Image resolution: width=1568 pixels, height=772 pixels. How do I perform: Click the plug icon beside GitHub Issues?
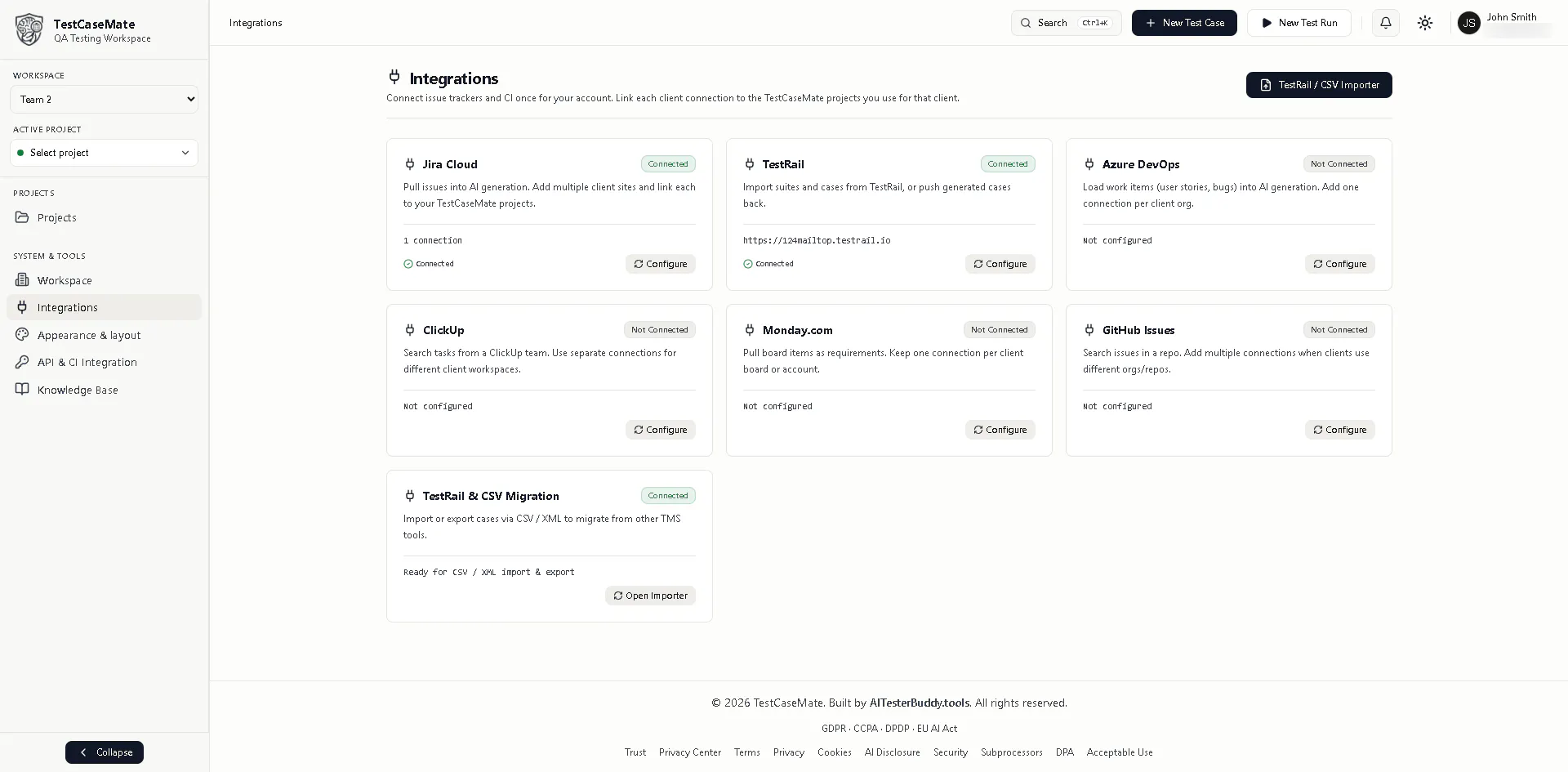[1089, 330]
